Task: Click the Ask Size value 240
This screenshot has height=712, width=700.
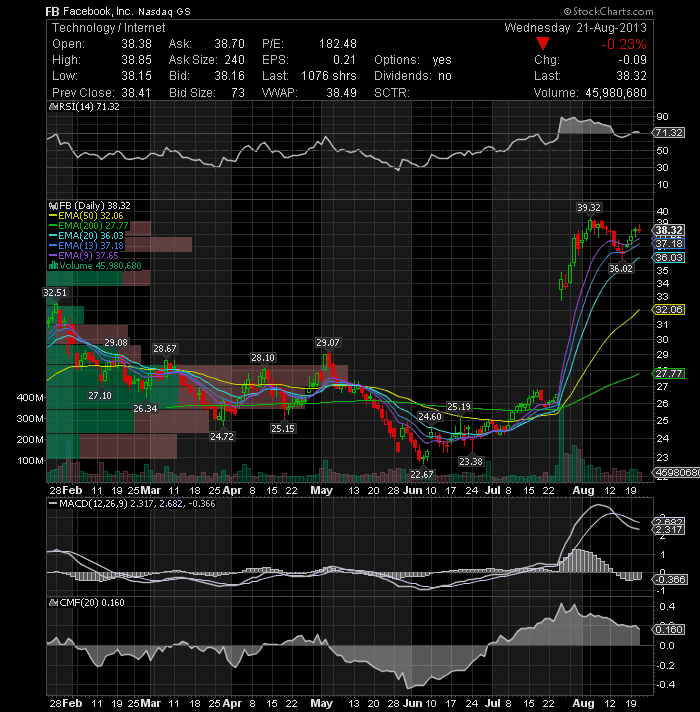Action: (235, 60)
